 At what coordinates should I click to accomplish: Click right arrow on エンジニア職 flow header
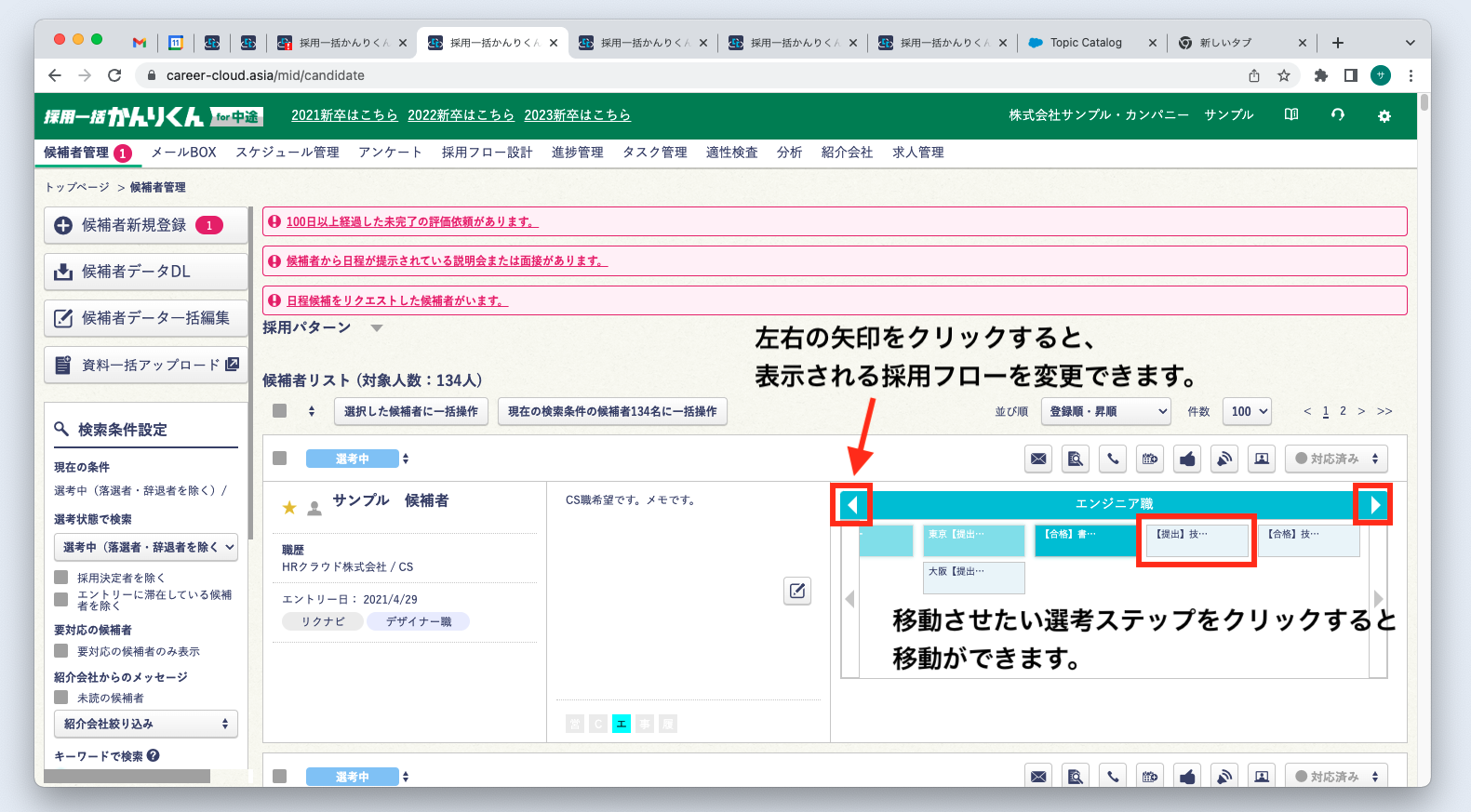coord(1374,505)
